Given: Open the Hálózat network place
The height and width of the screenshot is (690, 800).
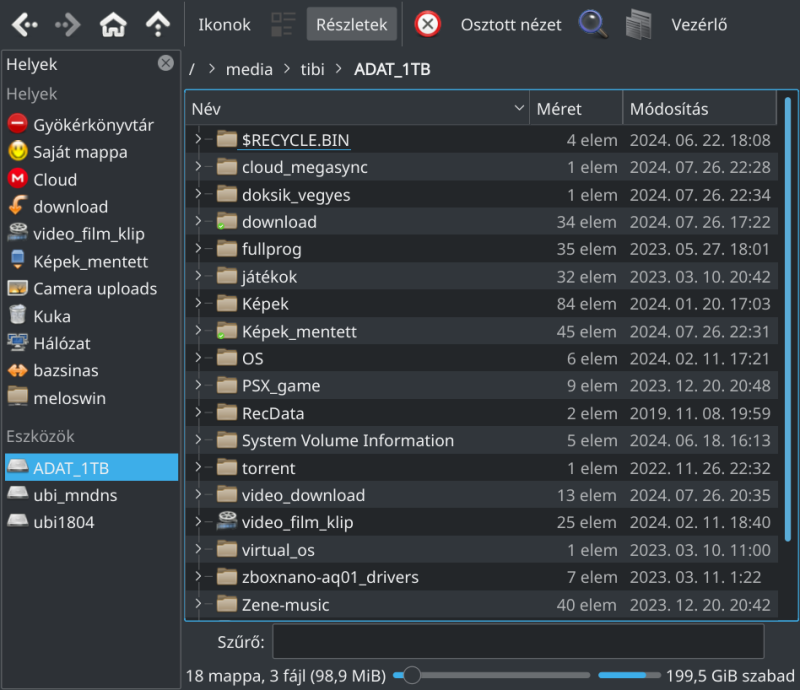Looking at the screenshot, I should click(92, 343).
